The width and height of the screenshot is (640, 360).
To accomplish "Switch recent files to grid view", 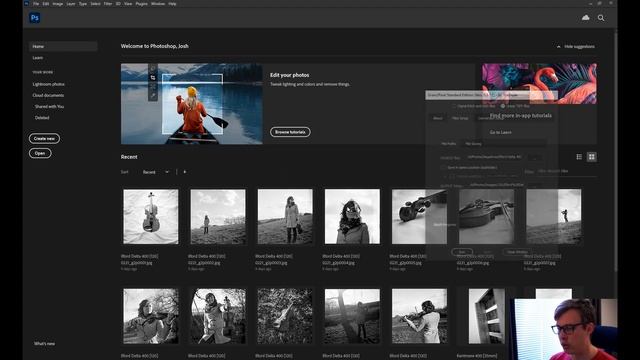I will point(591,157).
